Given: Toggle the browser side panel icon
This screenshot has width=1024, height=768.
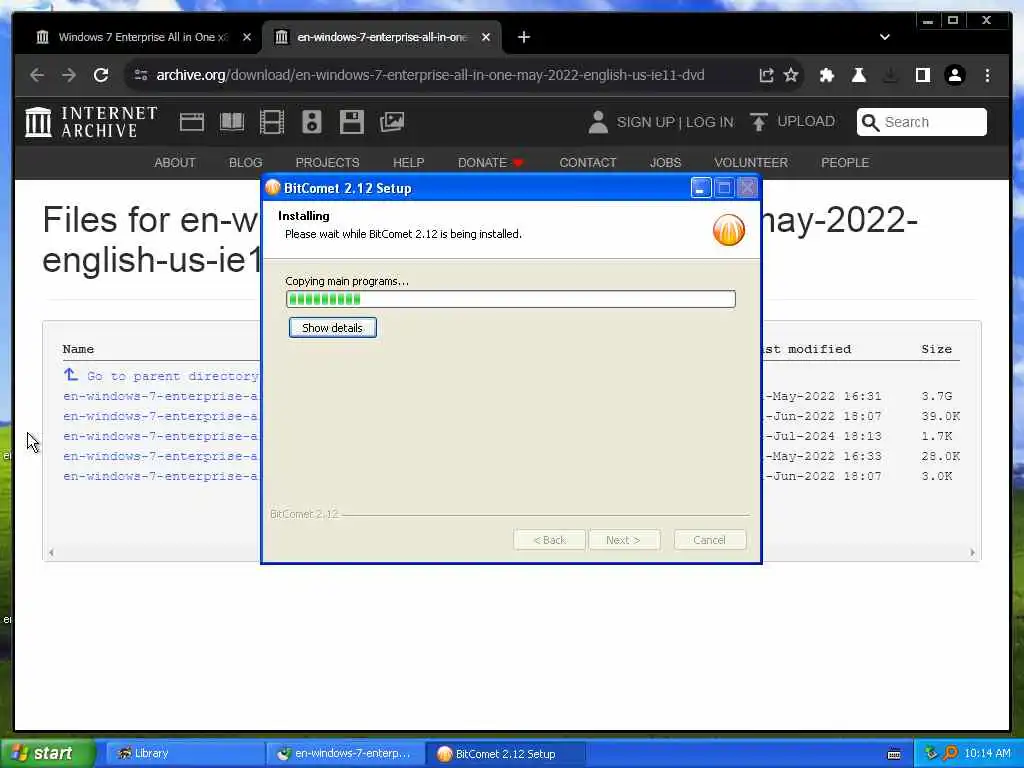Looking at the screenshot, I should click(x=923, y=75).
